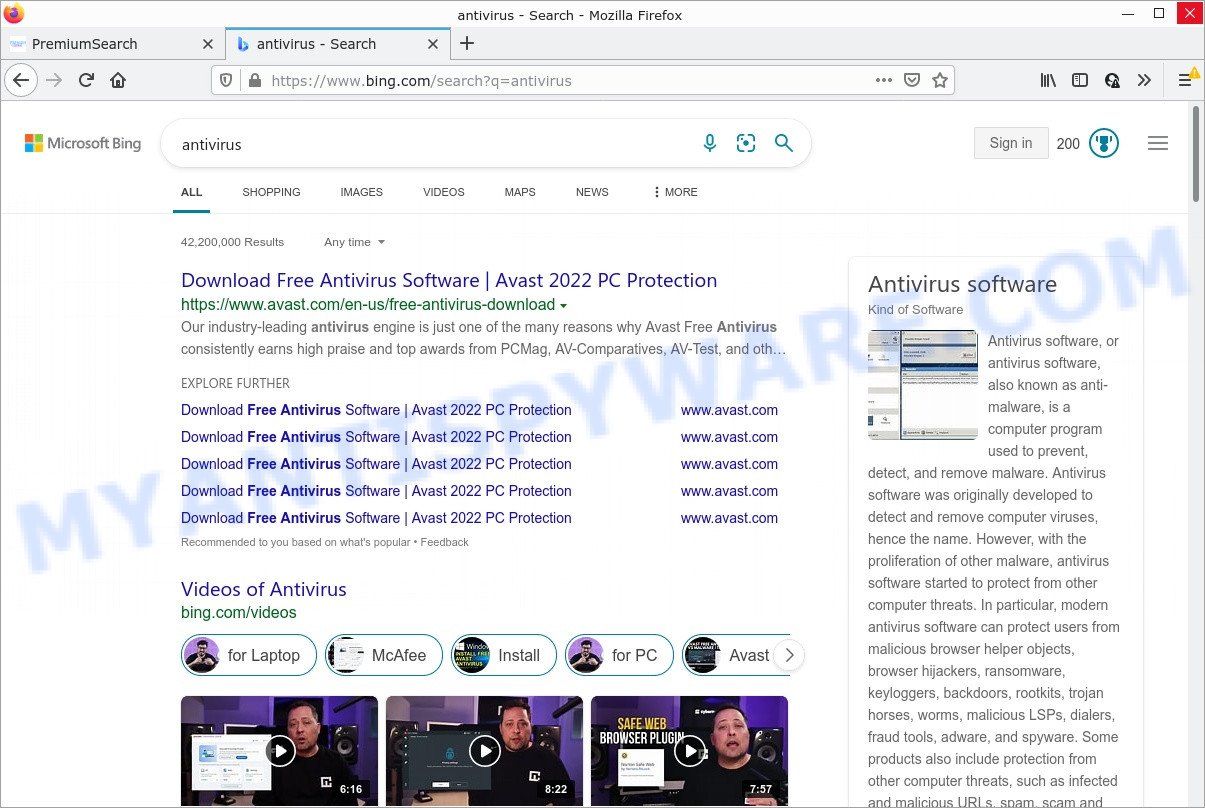The height and width of the screenshot is (808, 1205).
Task: Switch to the VIDEOS tab
Action: [x=444, y=192]
